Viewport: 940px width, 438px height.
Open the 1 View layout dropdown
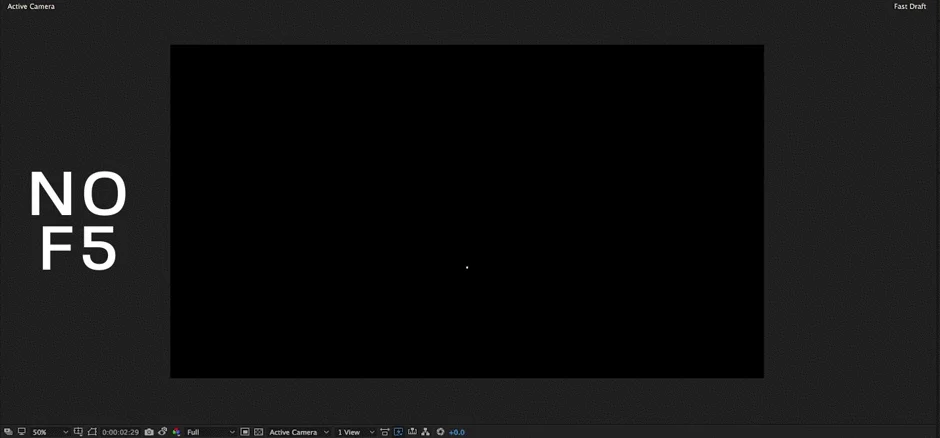tap(355, 432)
